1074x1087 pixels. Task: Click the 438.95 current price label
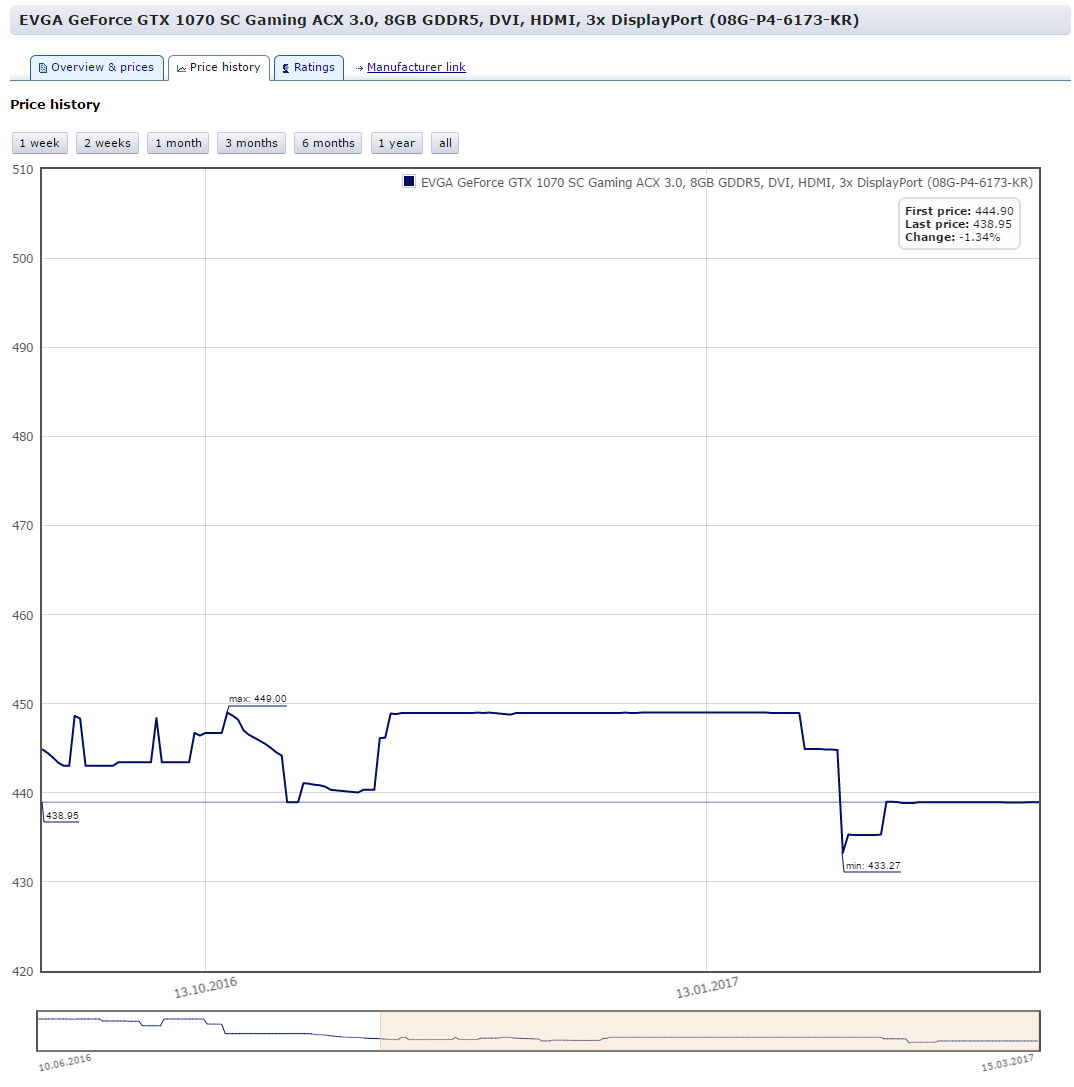coord(62,815)
